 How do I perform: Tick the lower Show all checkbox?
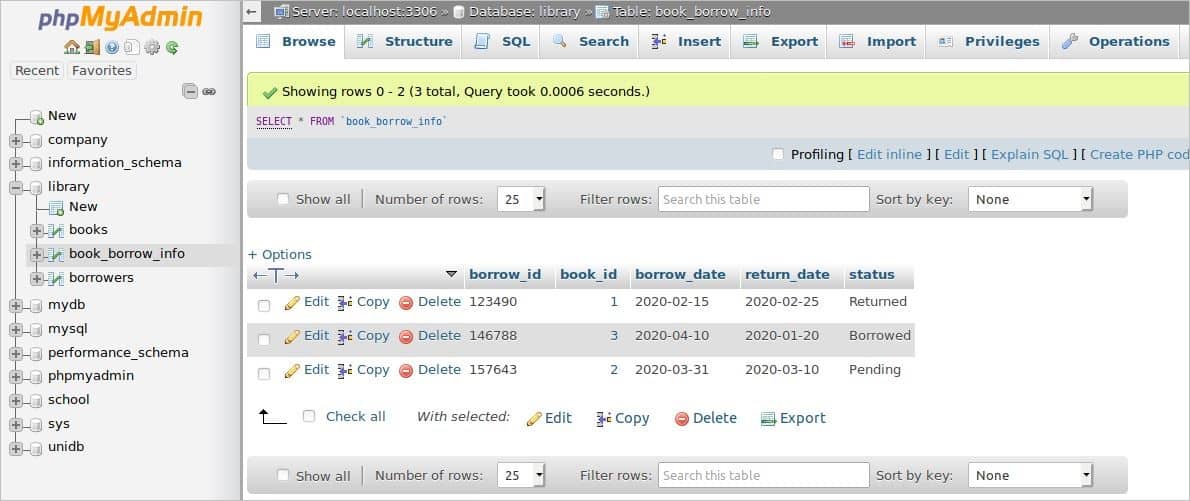coord(283,475)
